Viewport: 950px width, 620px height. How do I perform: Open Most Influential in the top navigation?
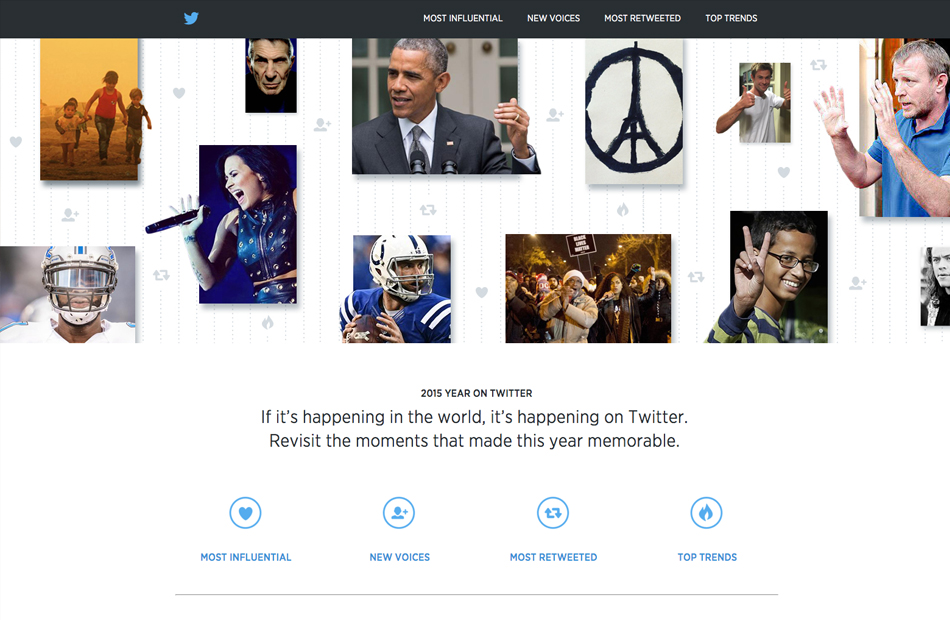[x=462, y=18]
